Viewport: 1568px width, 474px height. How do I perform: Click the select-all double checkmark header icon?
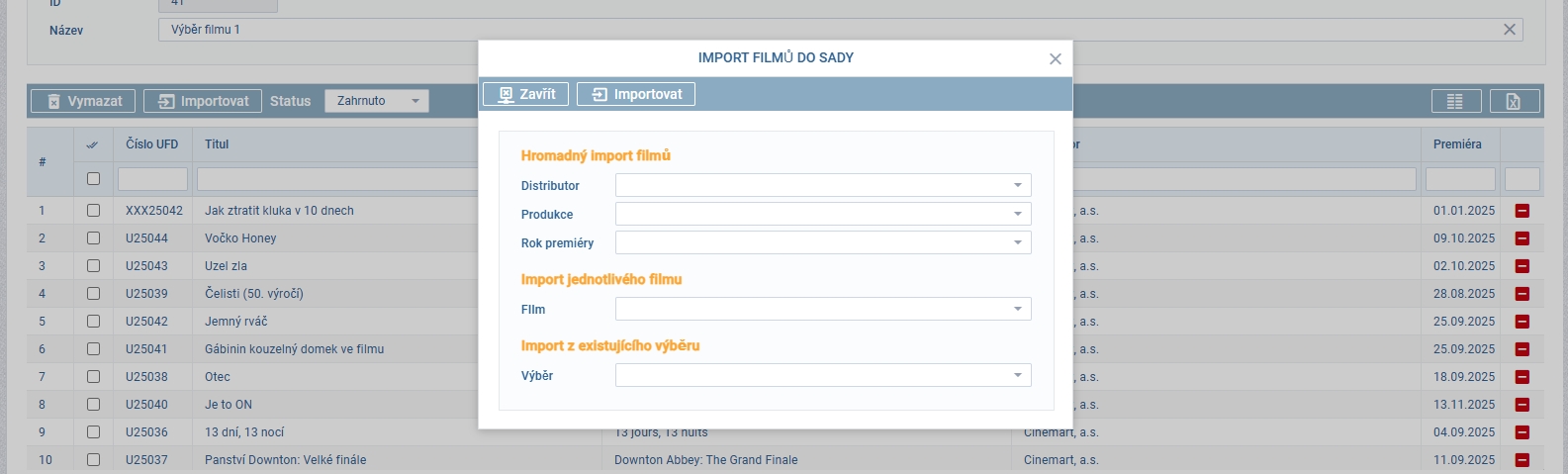tap(93, 144)
